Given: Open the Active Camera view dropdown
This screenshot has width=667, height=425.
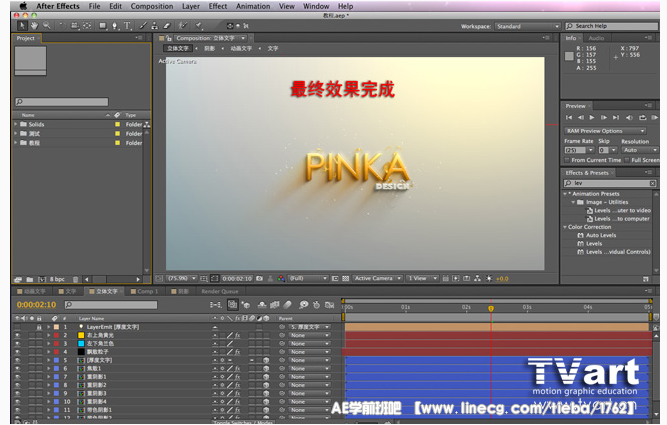Looking at the screenshot, I should (377, 278).
